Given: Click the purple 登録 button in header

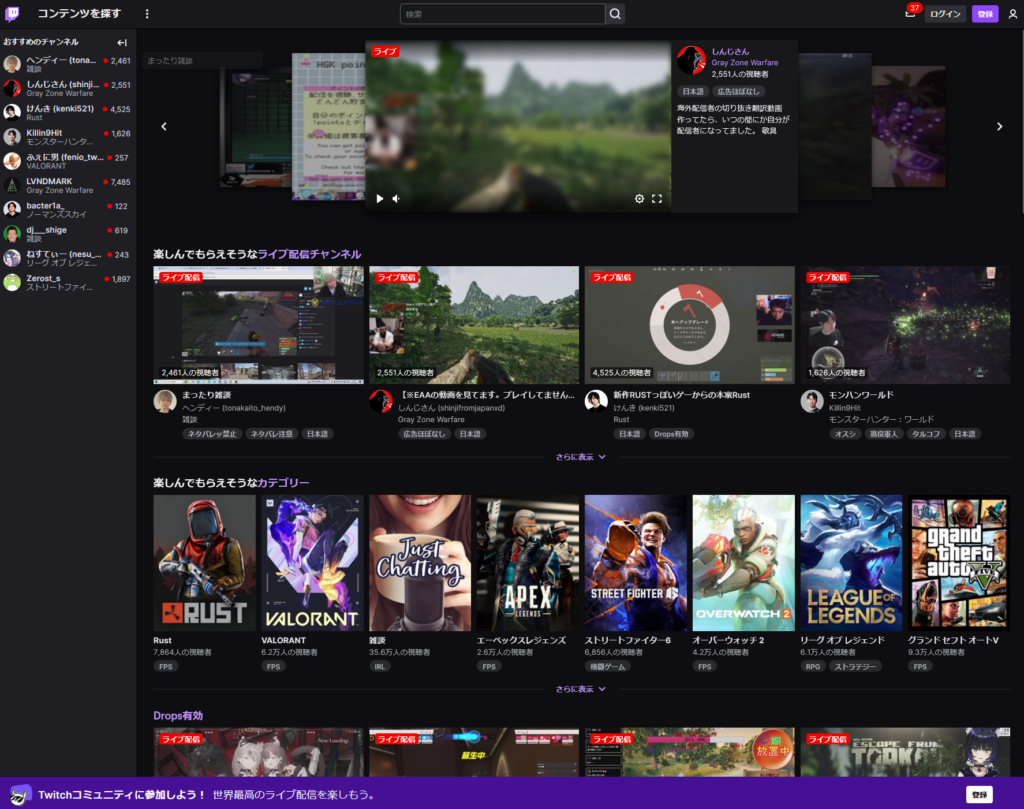Looking at the screenshot, I should 985,14.
